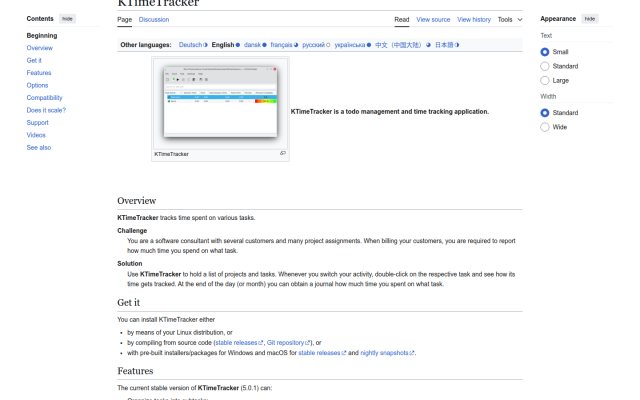Switch language to Deutsch
Viewport: 640px width, 400px height.
pos(190,45)
